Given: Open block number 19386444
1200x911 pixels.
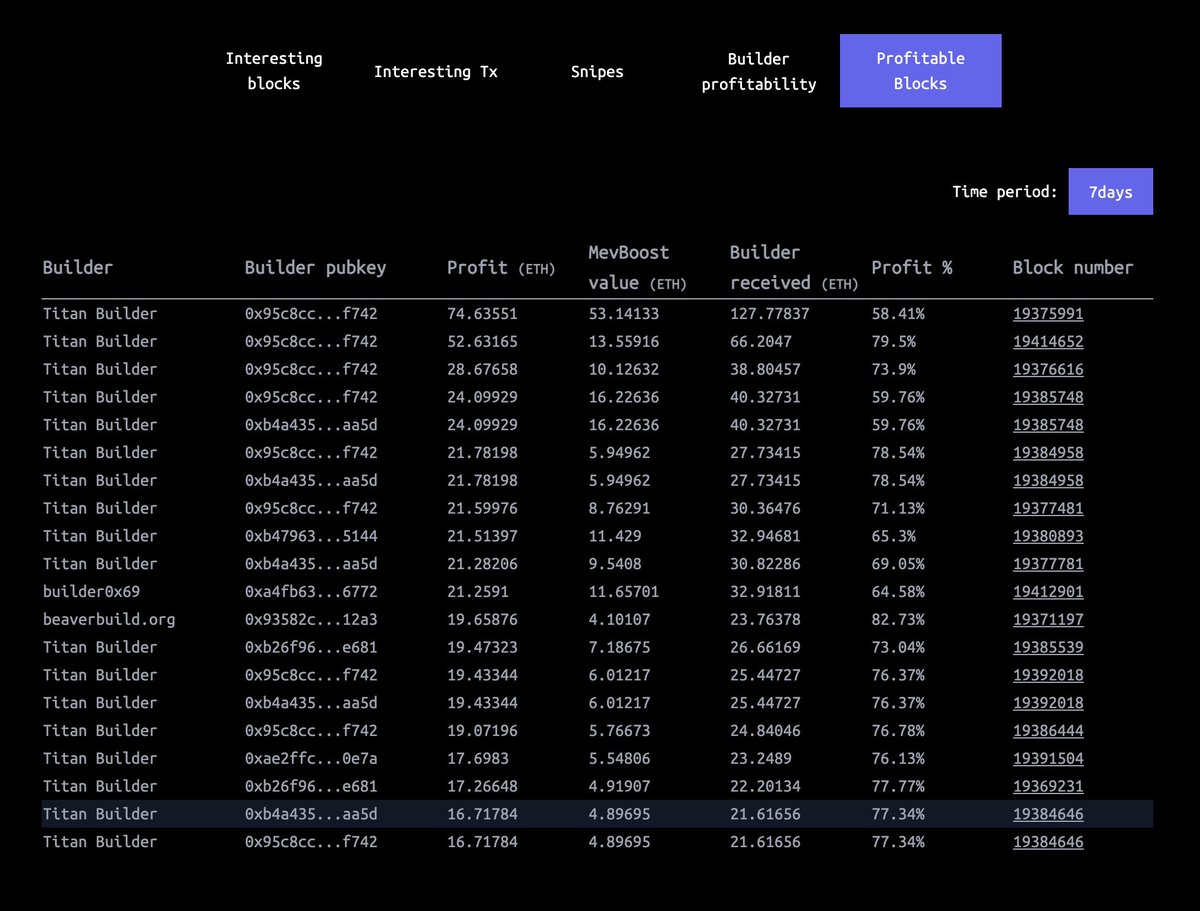Looking at the screenshot, I should coord(1048,731).
